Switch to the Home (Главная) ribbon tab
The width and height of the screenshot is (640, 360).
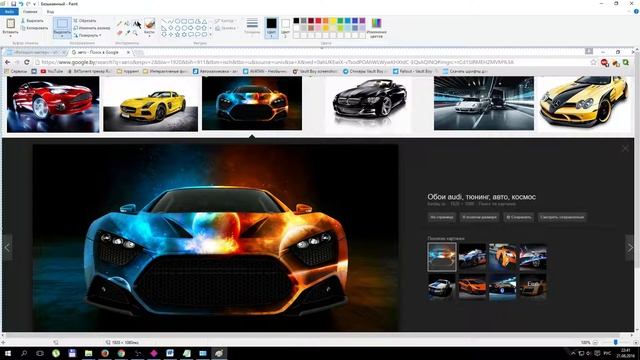30,11
